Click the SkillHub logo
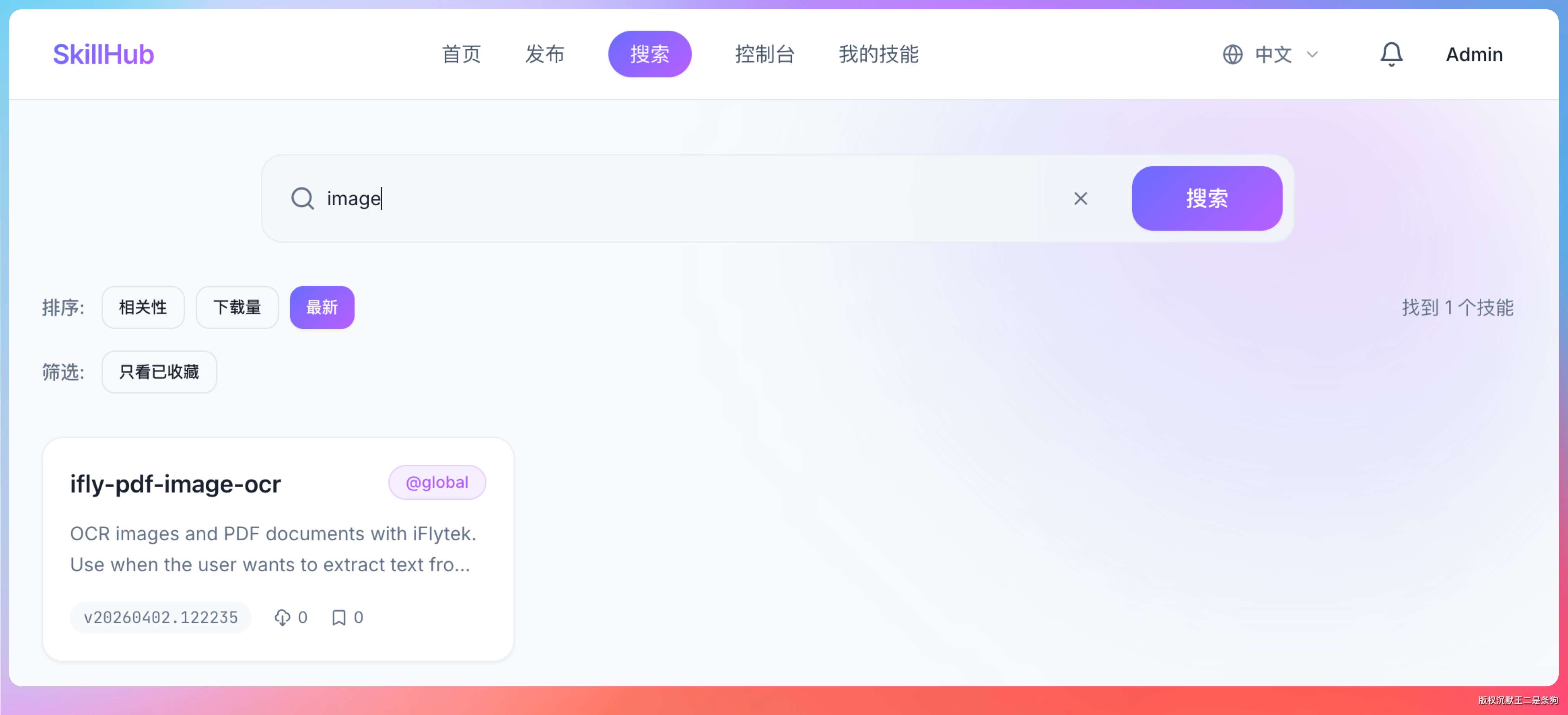The height and width of the screenshot is (715, 1568). coord(103,54)
